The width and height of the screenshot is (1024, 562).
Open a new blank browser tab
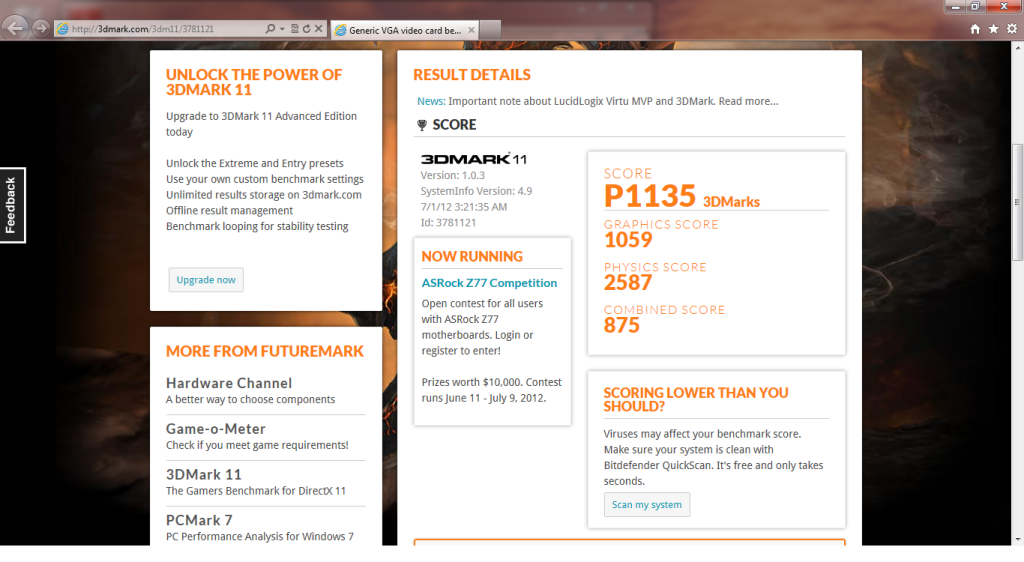(x=490, y=29)
